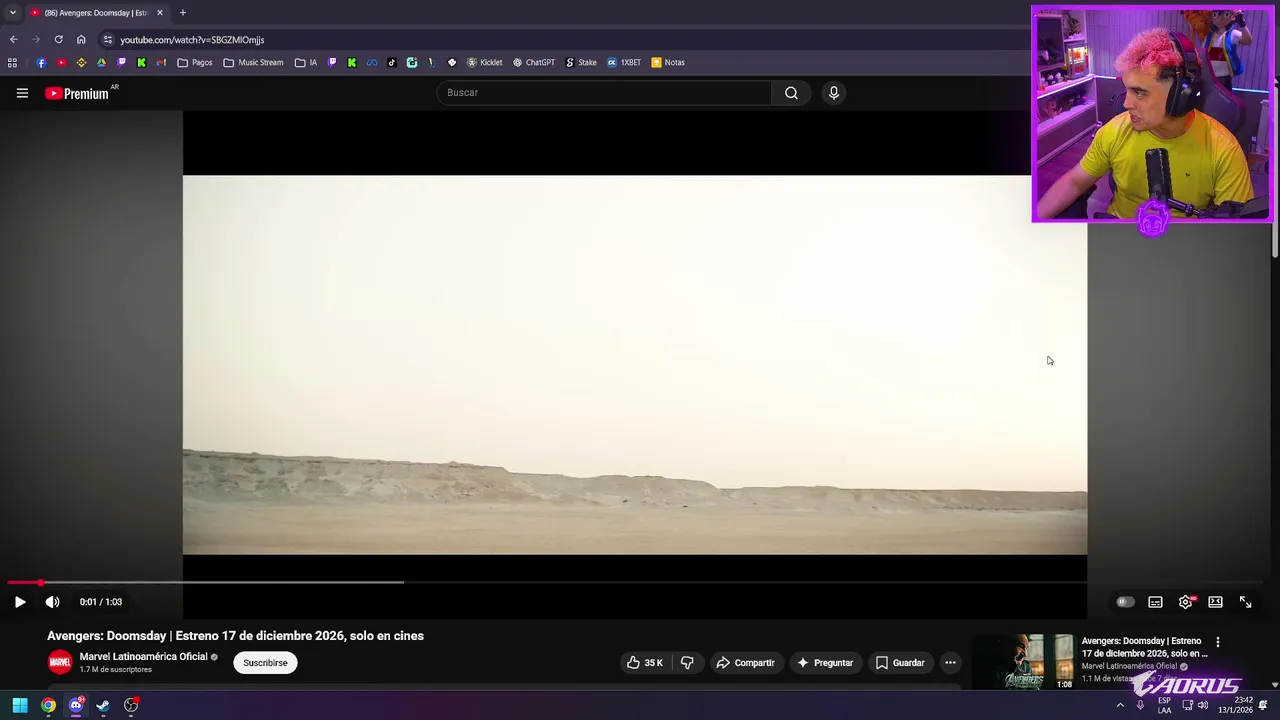Open the TikTok bookmark icon
The height and width of the screenshot is (720, 1280).
coord(391,62)
